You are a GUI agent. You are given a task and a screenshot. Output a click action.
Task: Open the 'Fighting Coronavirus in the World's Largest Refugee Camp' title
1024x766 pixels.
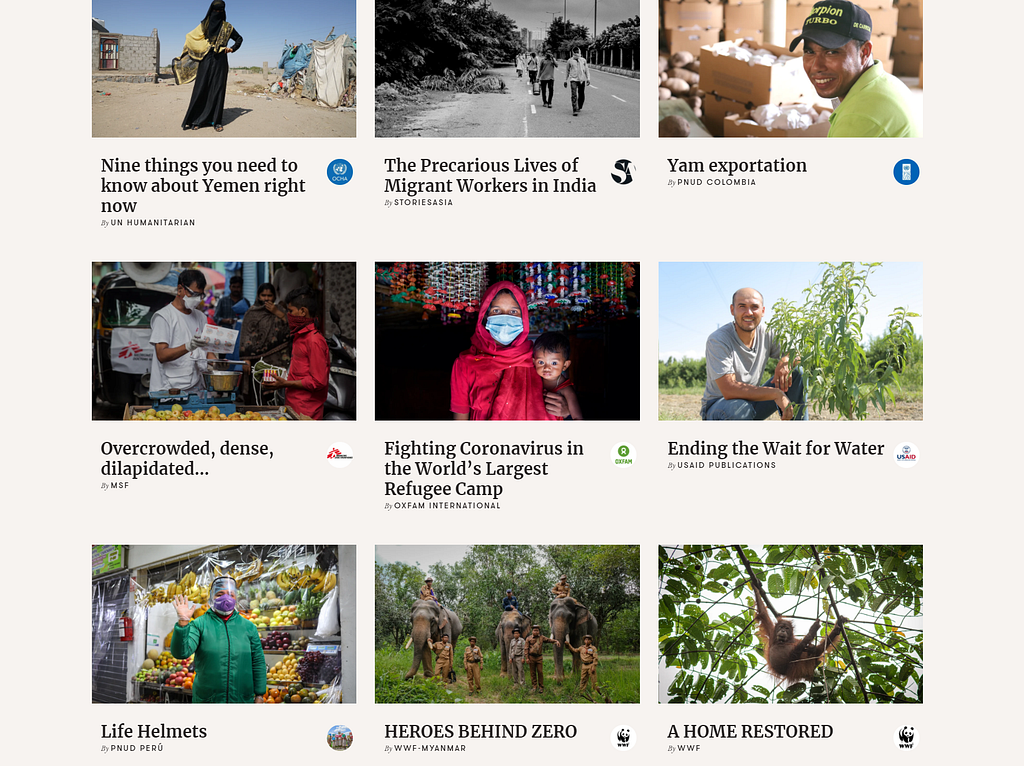tap(484, 468)
